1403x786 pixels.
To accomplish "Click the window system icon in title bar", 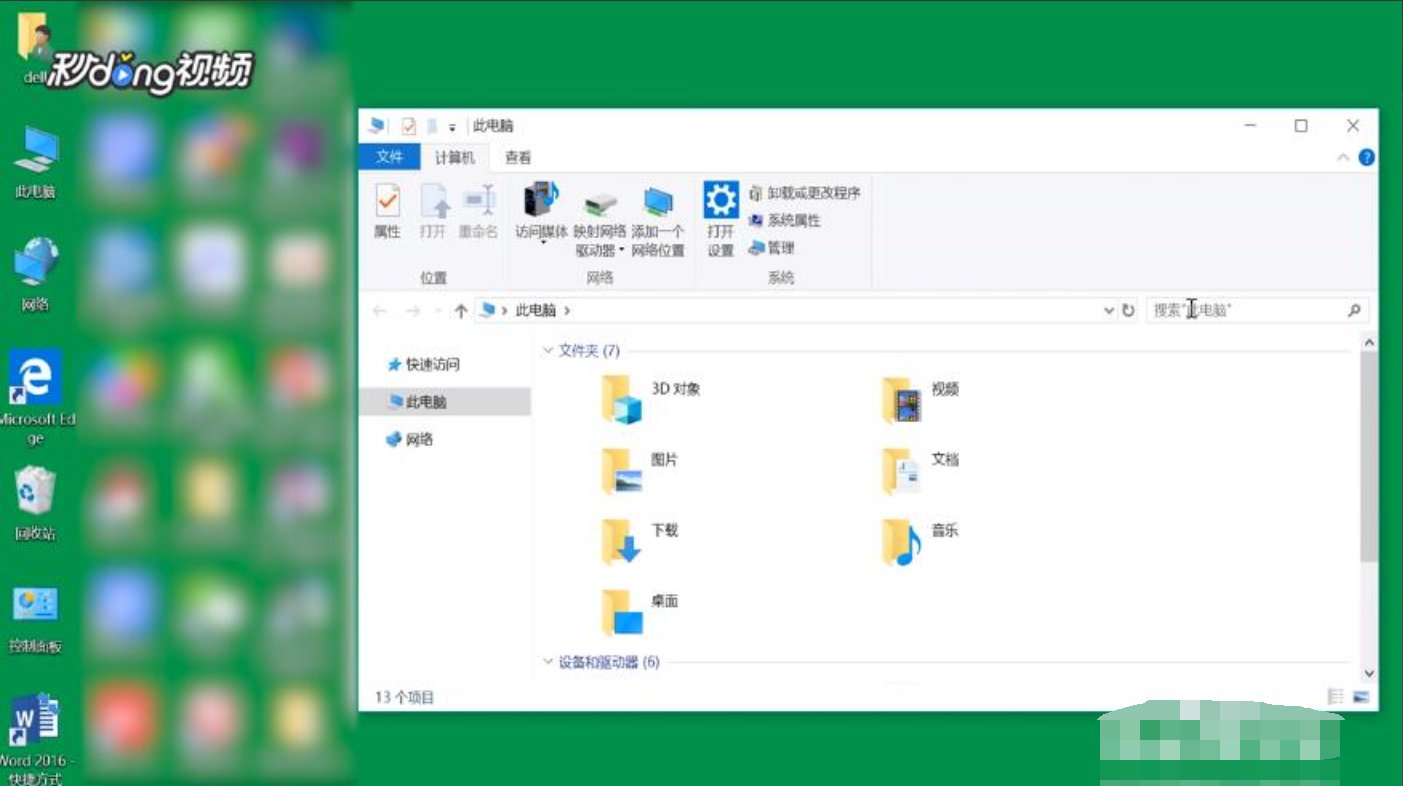I will point(377,126).
